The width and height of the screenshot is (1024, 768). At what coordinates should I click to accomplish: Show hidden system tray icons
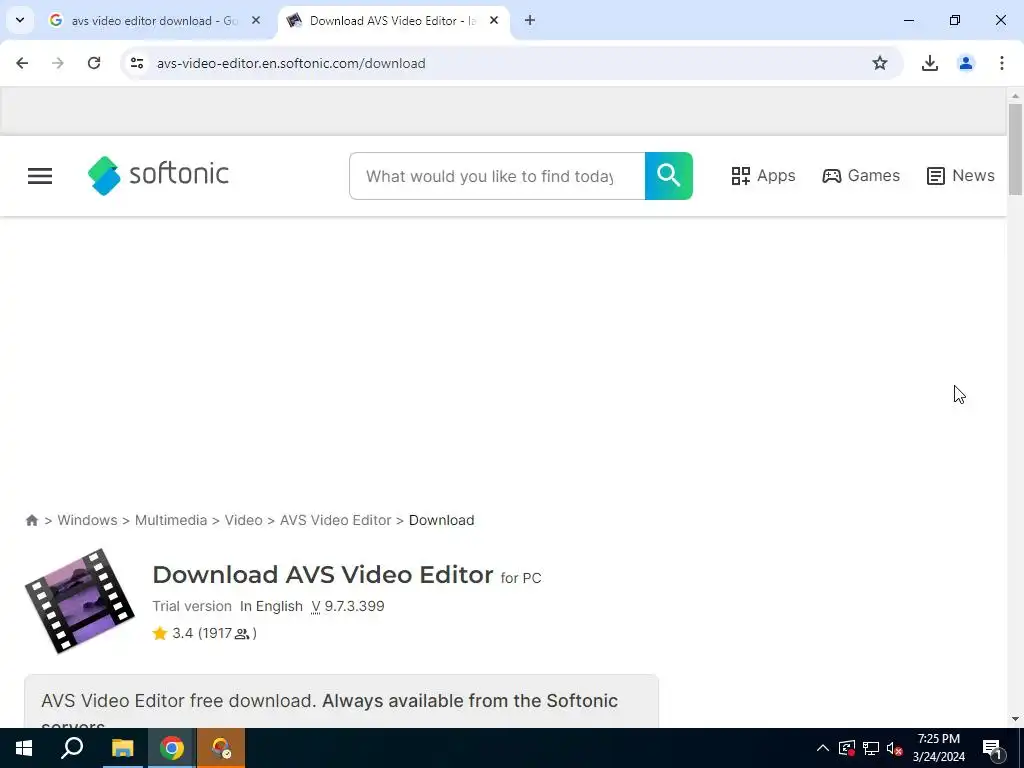pyautogui.click(x=823, y=748)
